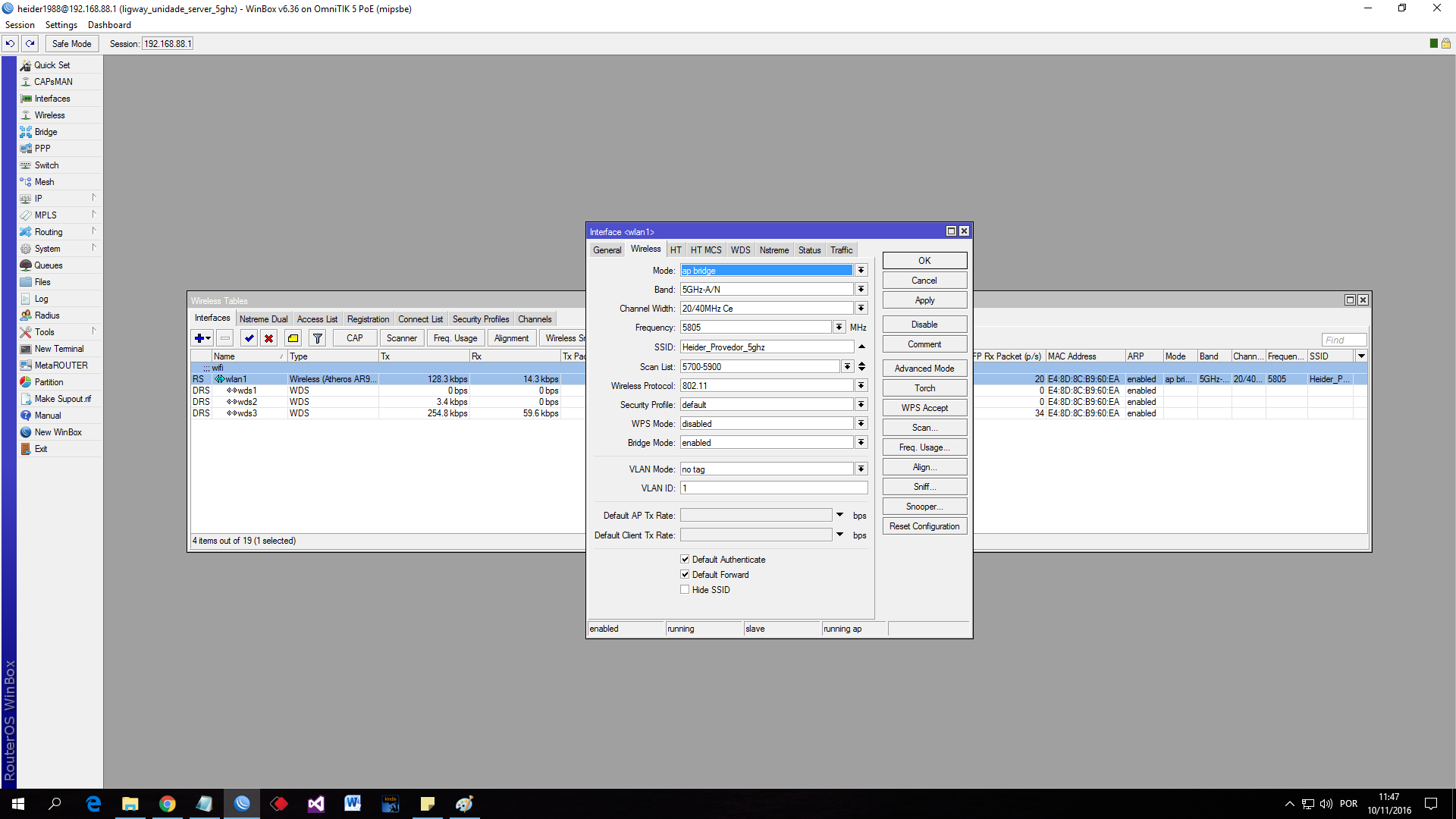Viewport: 1456px width, 819px height.
Task: Click the yellow comment icon in toolbar
Action: tap(293, 338)
